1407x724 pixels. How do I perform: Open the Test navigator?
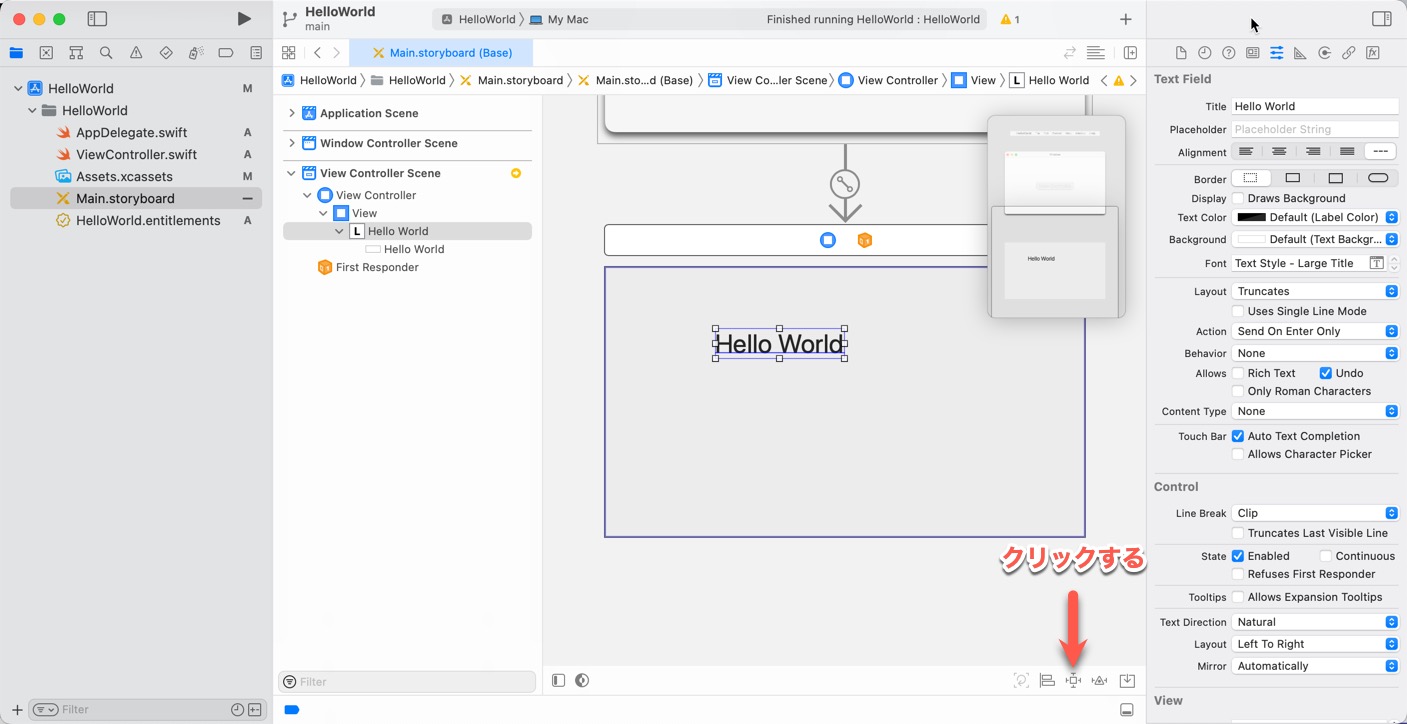[x=166, y=53]
